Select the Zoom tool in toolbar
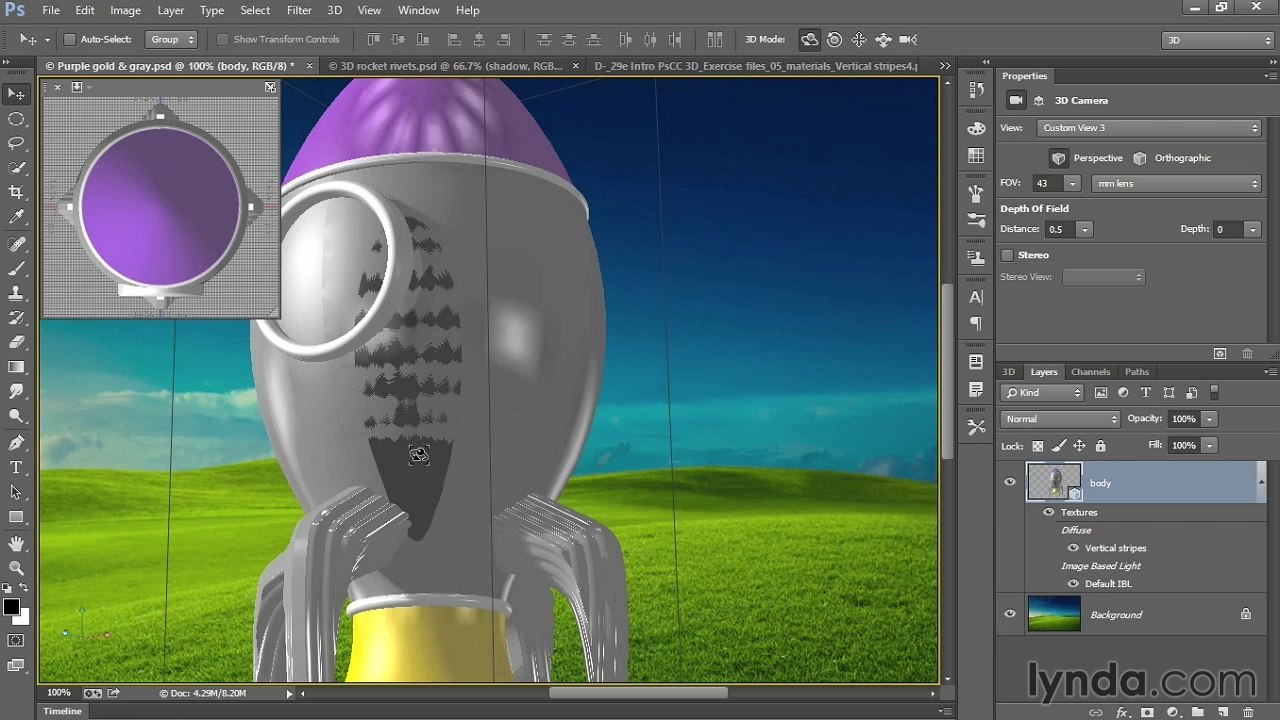Viewport: 1280px width, 720px height. point(16,567)
